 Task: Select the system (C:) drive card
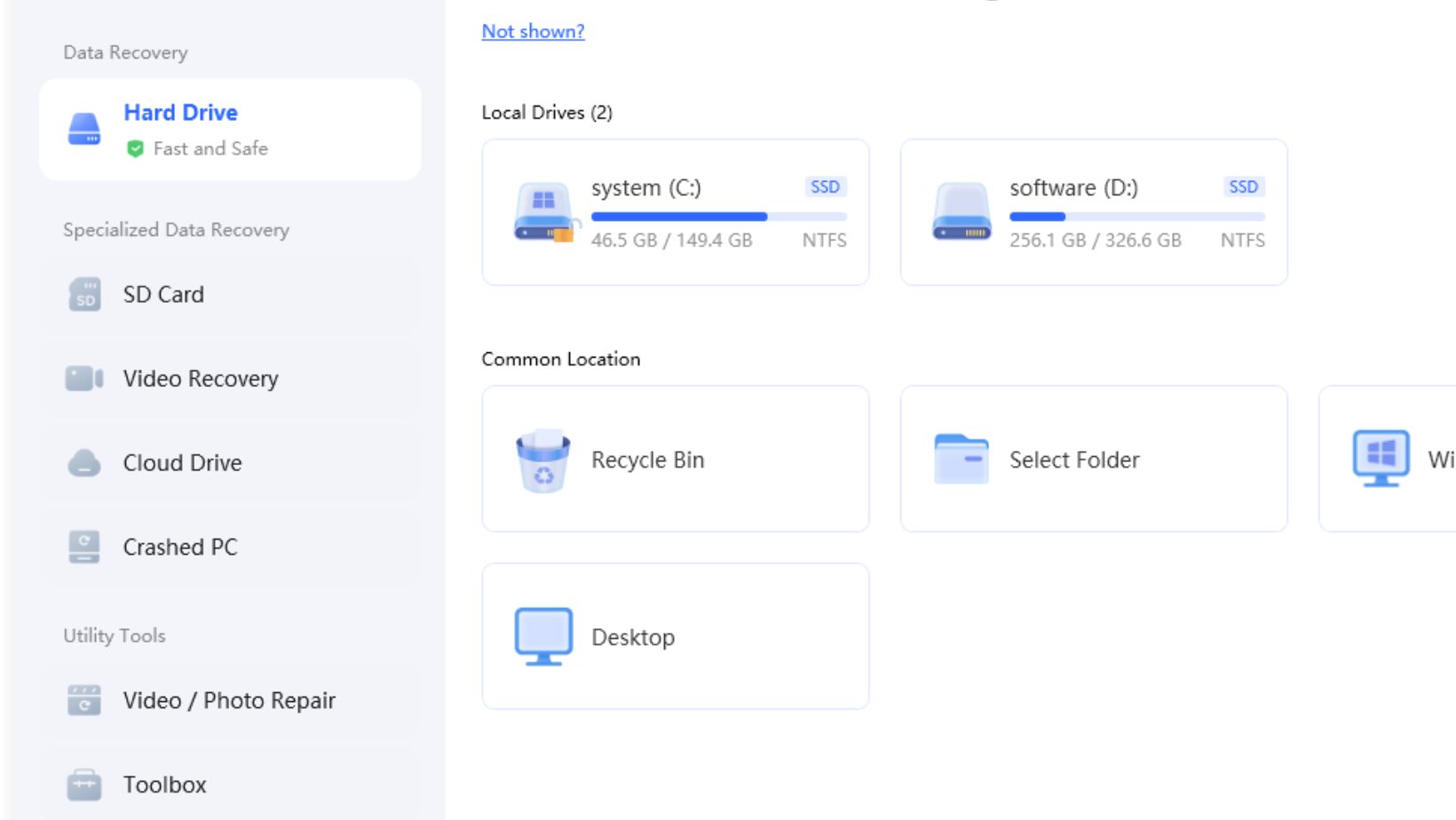[675, 212]
